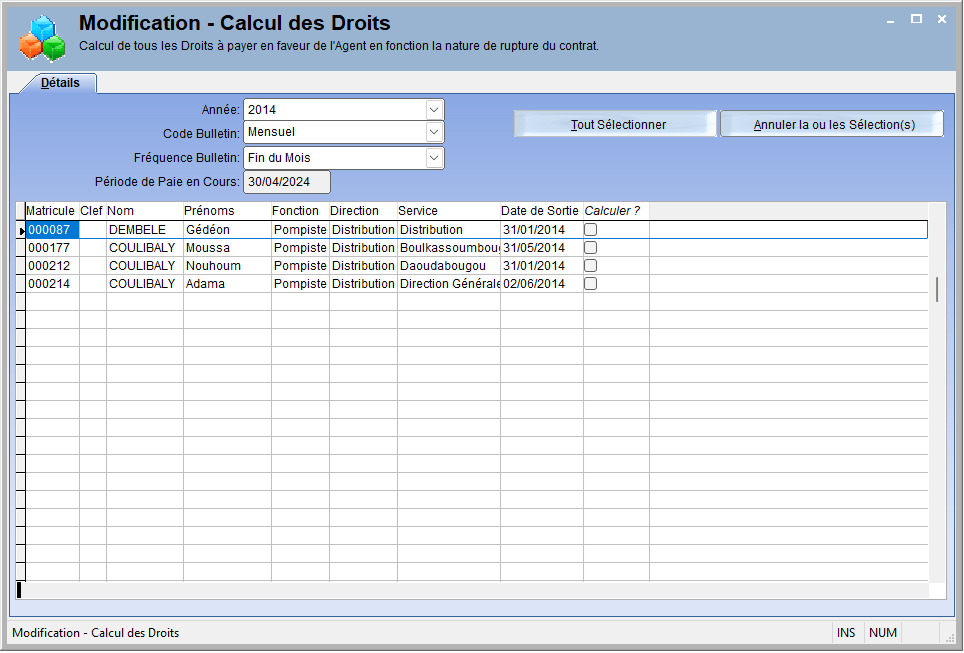Click the NUM indicator in status bar
This screenshot has height=653, width=964.
pyautogui.click(x=883, y=633)
